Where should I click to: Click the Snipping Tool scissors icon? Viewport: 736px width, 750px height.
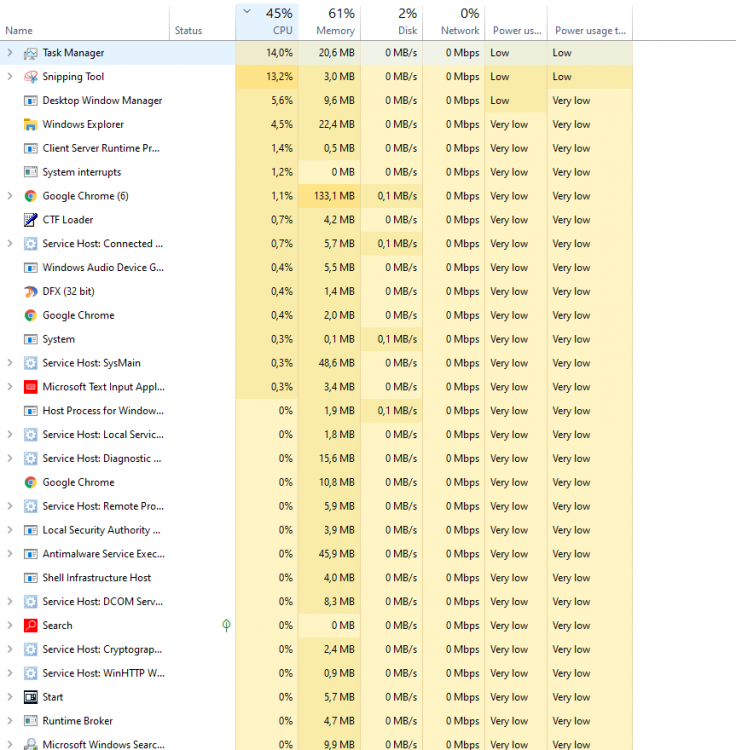pos(31,77)
